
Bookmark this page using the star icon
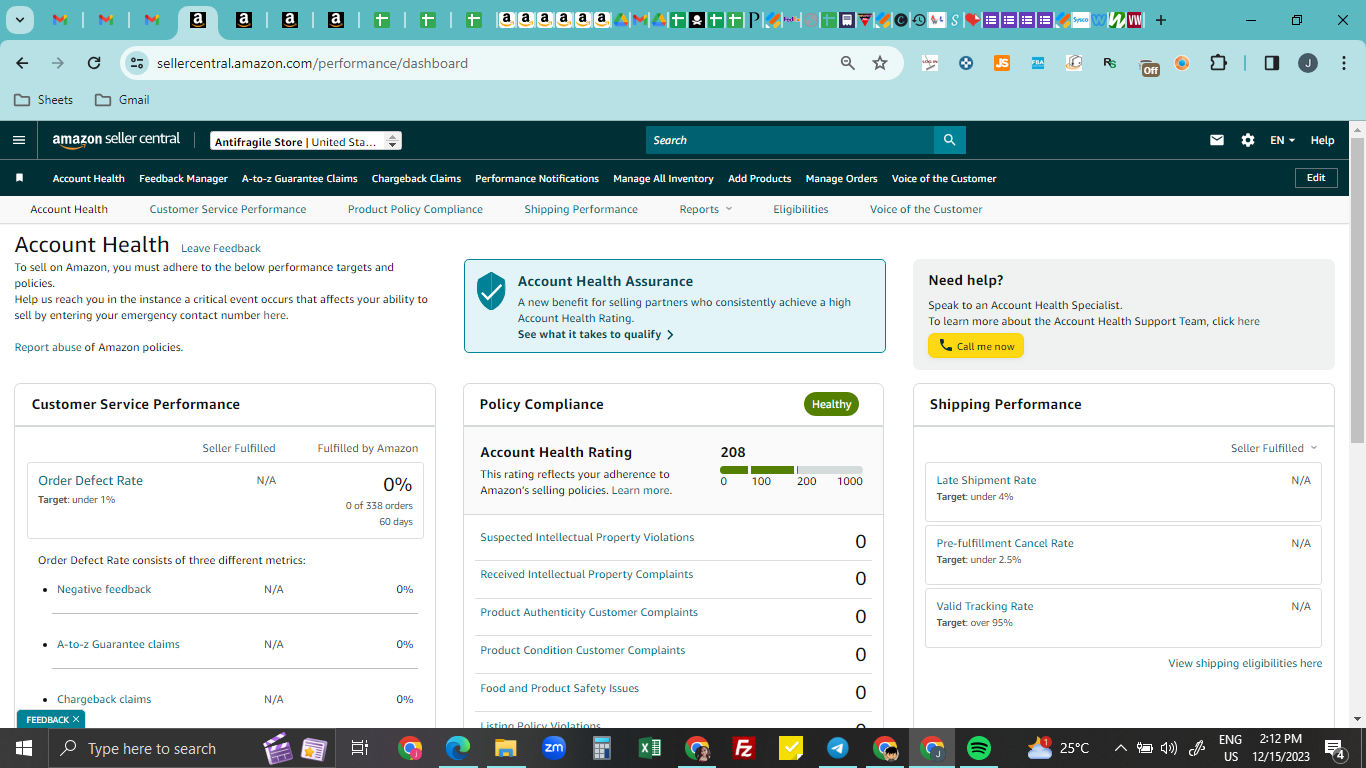pos(880,63)
